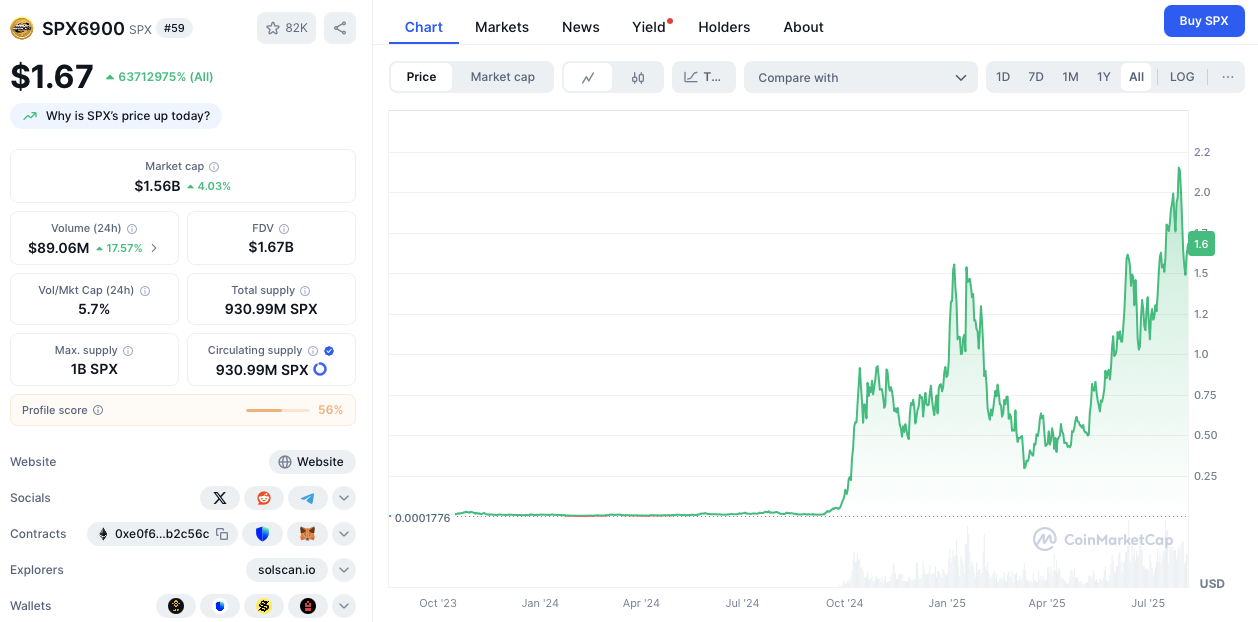Open the Compare with dropdown
The height and width of the screenshot is (622, 1258).
(861, 77)
